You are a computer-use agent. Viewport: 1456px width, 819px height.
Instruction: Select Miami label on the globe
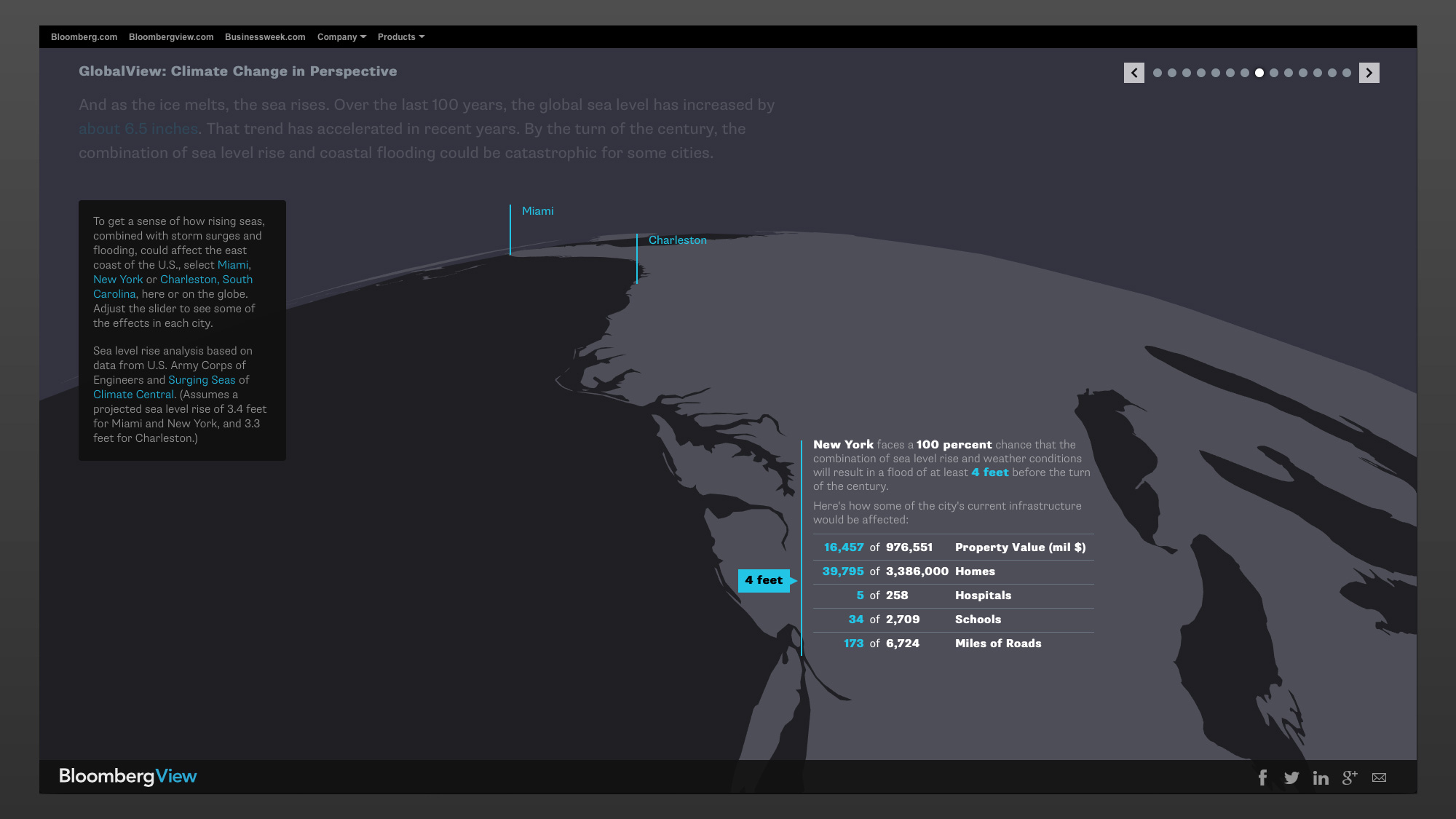(x=537, y=211)
